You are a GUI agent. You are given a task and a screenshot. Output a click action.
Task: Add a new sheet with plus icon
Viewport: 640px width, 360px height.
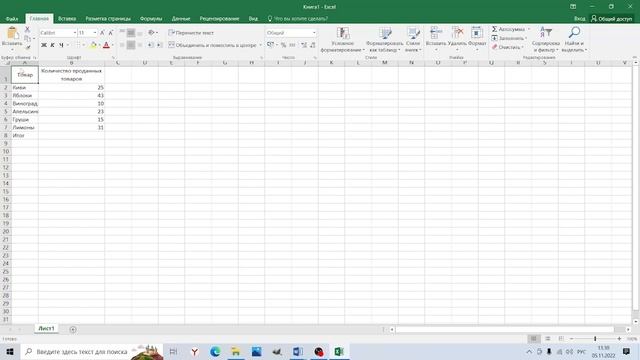73,329
